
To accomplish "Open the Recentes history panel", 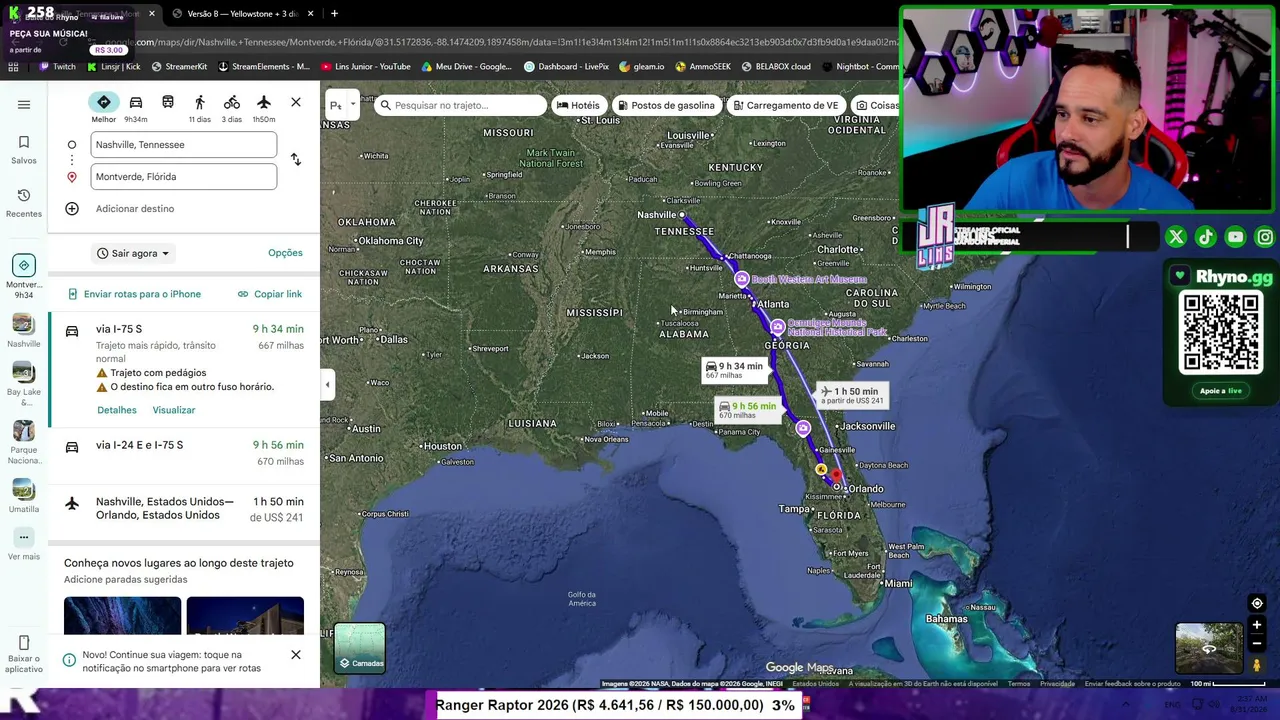I will tap(24, 202).
